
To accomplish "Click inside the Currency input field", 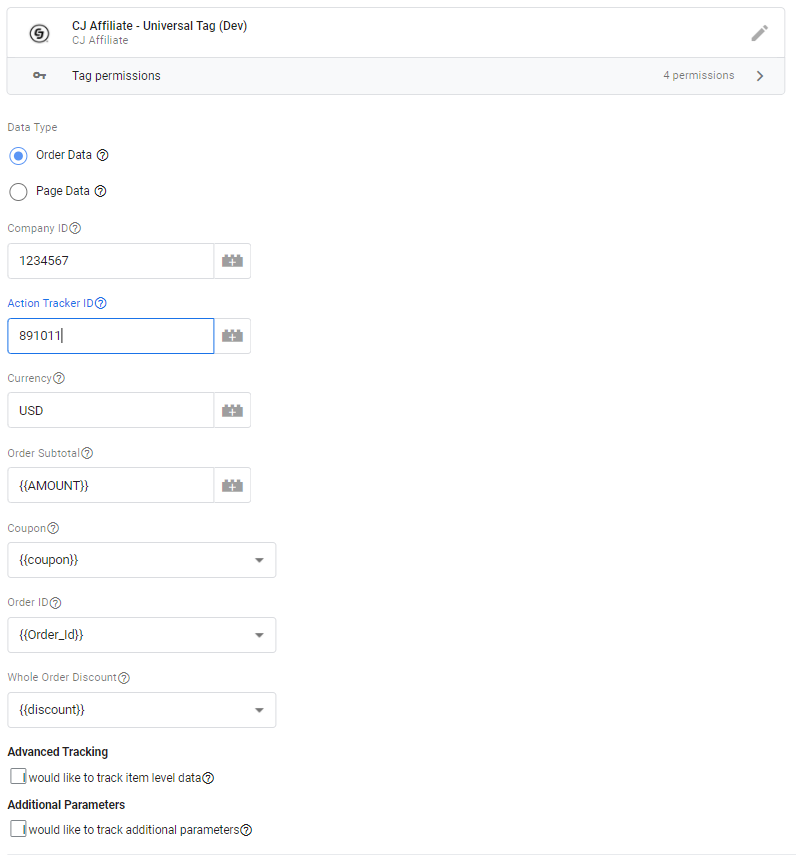I will (x=110, y=410).
